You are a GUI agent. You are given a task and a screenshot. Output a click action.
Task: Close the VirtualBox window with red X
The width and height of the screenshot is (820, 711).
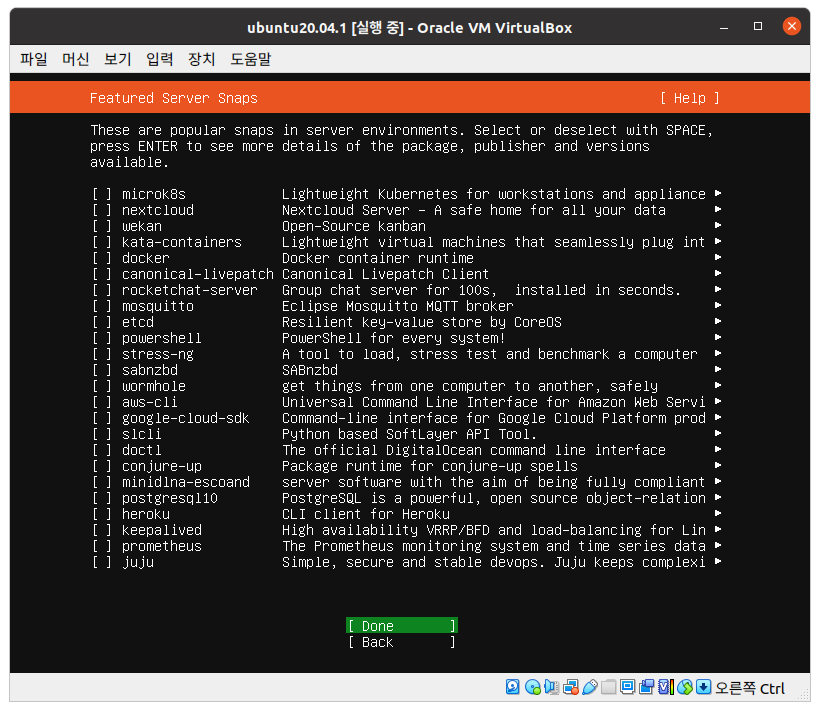point(791,26)
